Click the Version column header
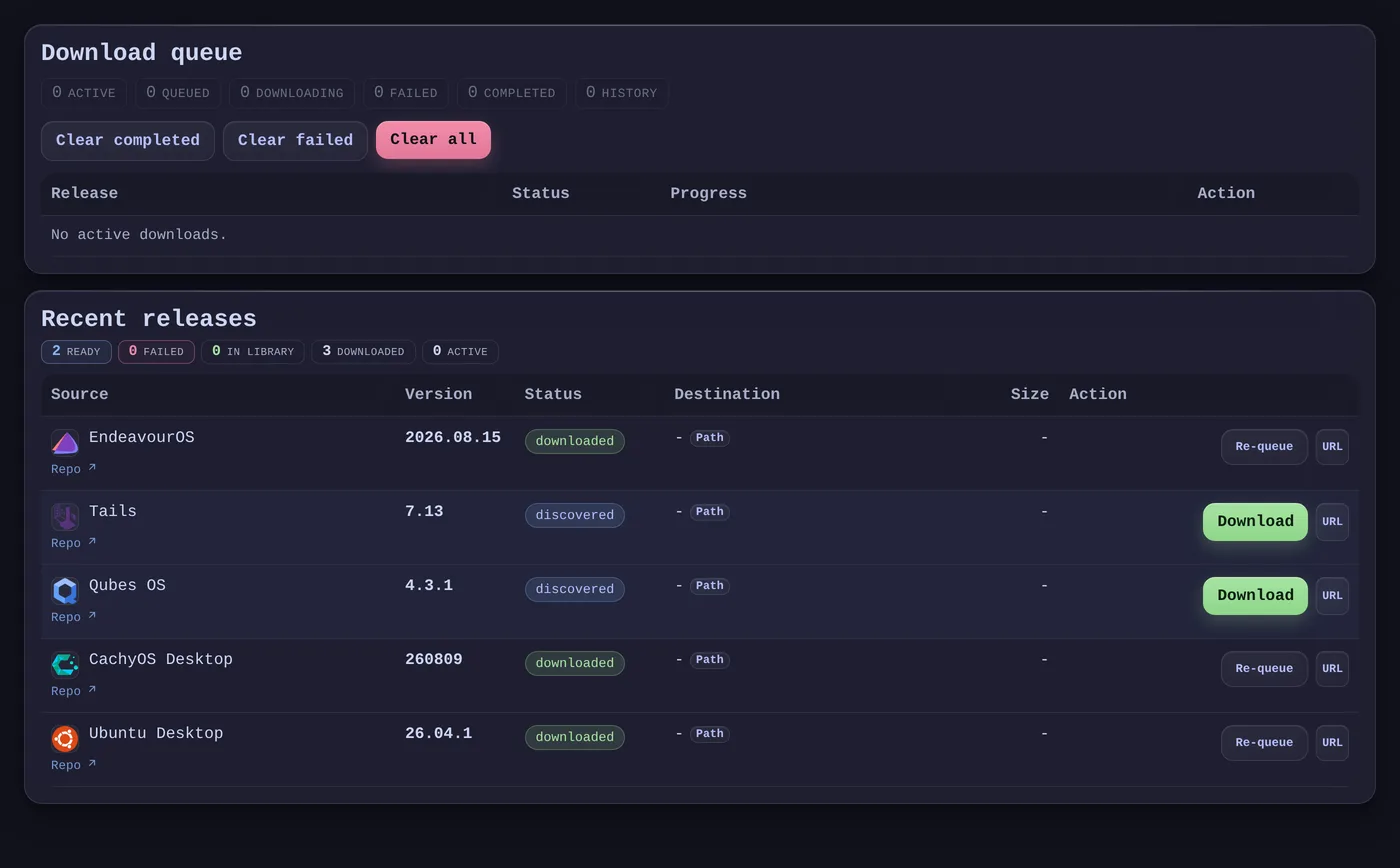This screenshot has height=868, width=1400. 438,394
